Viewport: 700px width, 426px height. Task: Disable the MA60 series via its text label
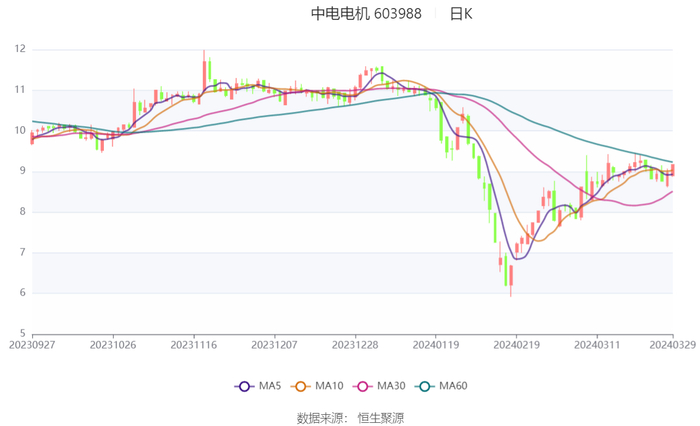(453, 386)
